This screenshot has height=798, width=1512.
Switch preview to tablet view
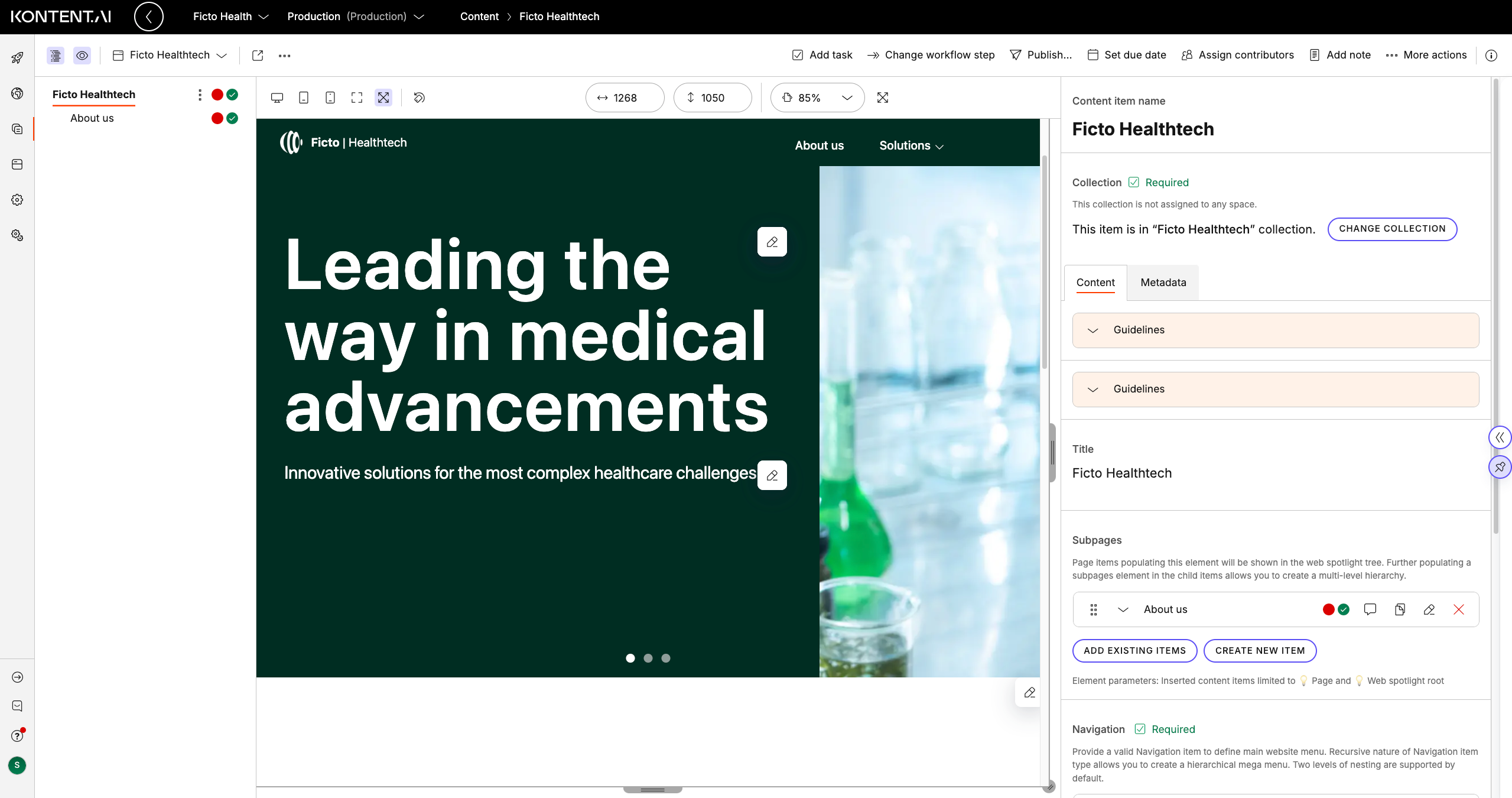coord(303,98)
